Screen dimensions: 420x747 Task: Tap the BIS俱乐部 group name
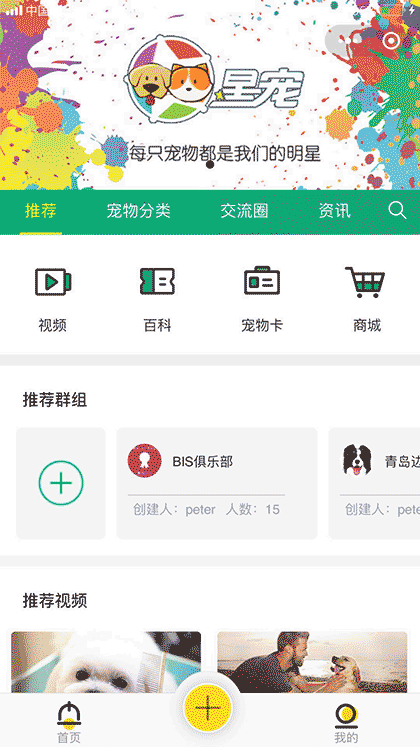pos(202,462)
